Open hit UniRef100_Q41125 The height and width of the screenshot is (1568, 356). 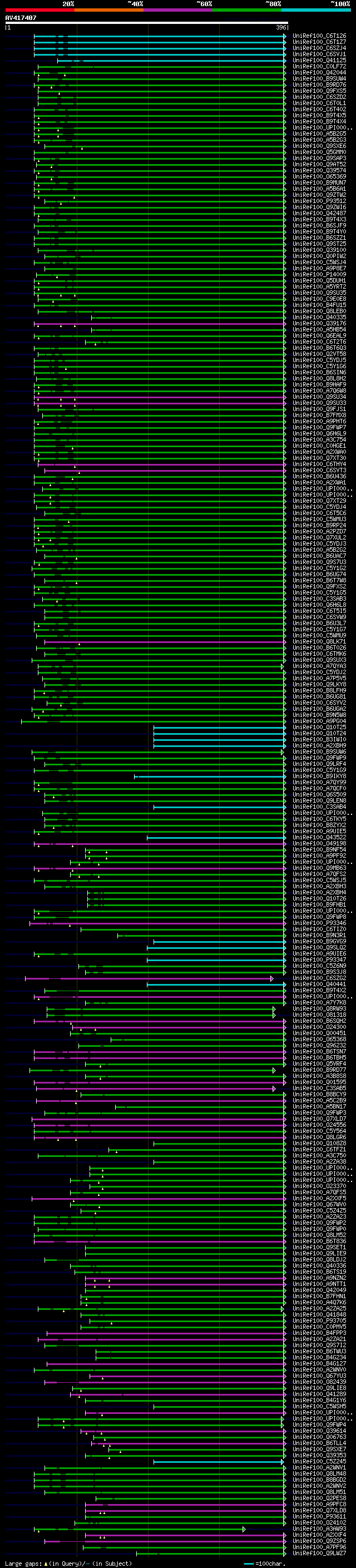pyautogui.click(x=319, y=60)
